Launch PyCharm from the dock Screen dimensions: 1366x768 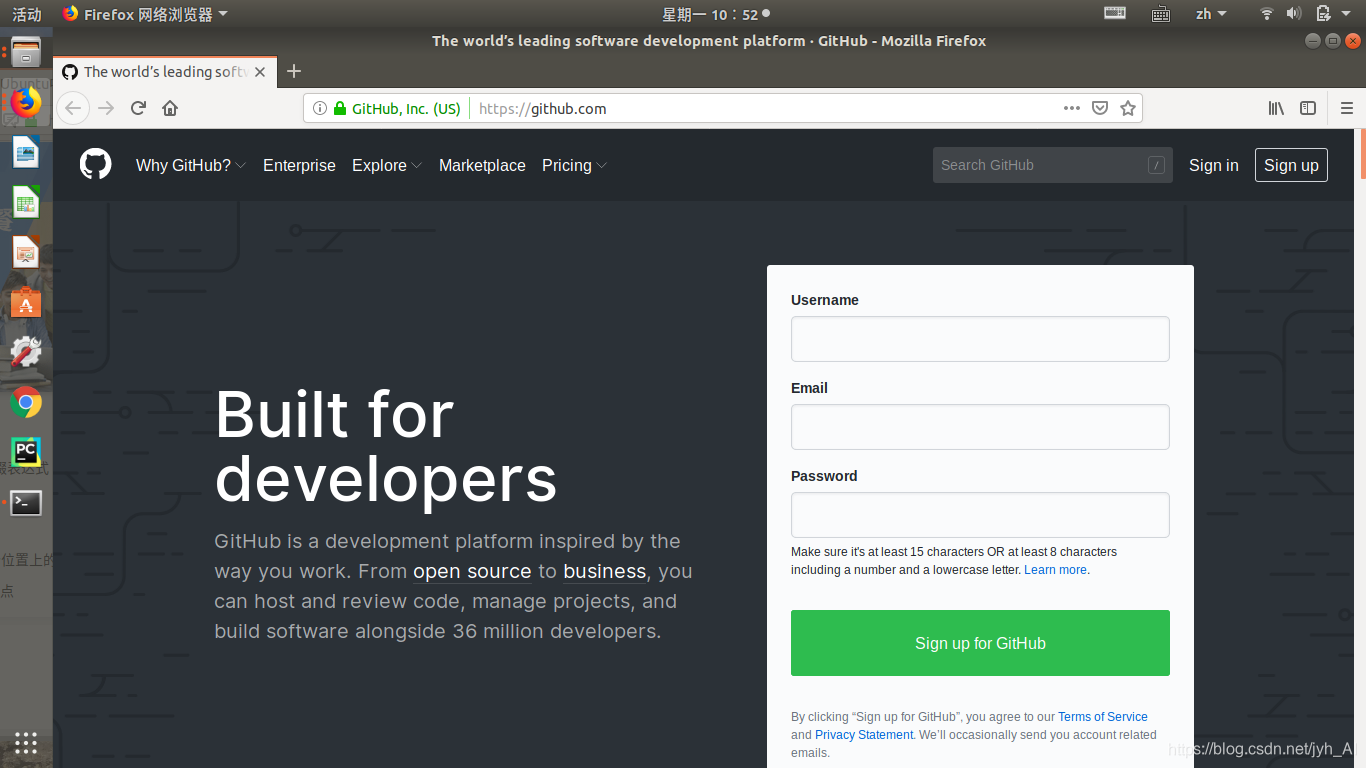click(26, 453)
